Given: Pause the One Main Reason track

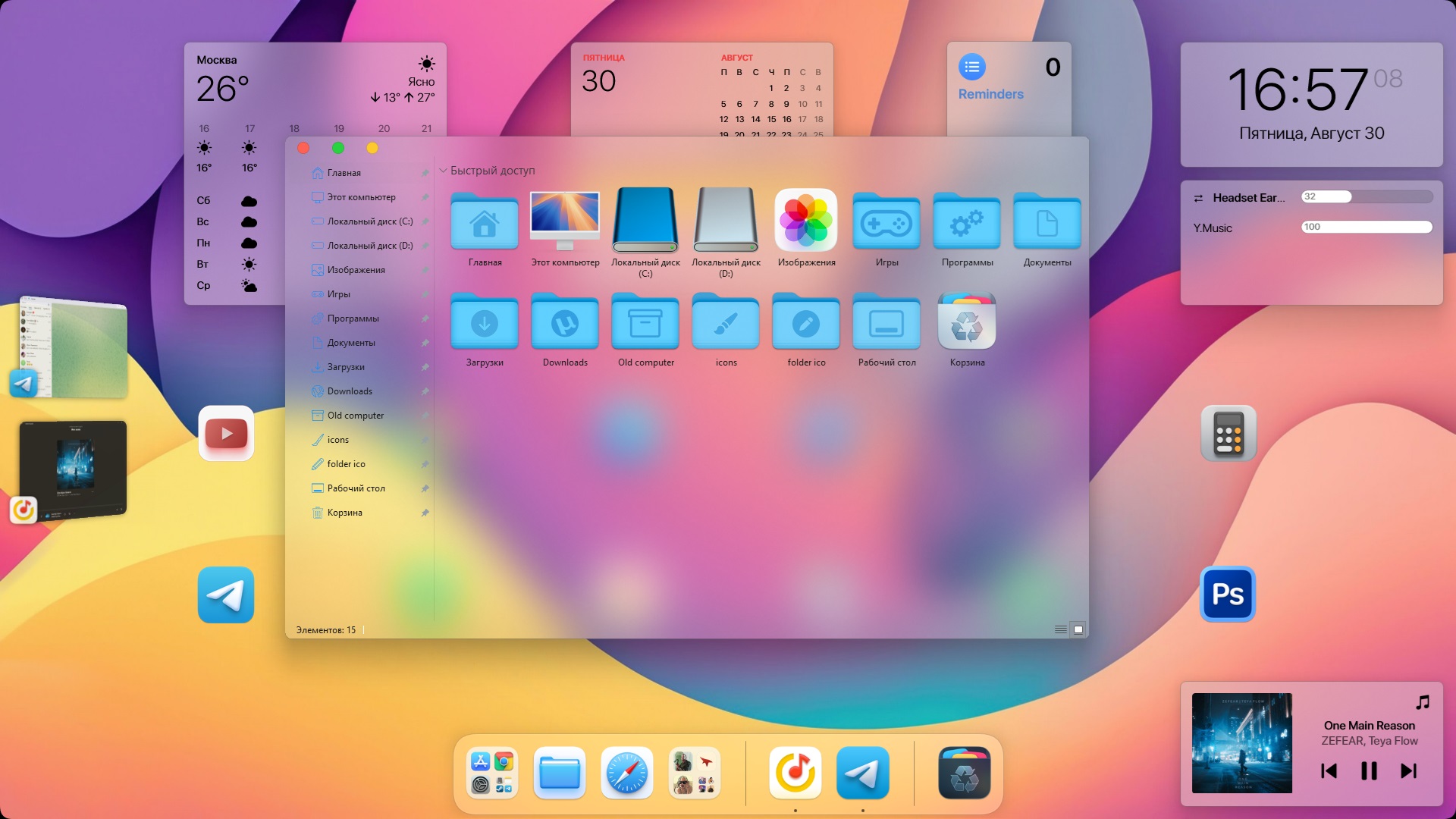Looking at the screenshot, I should click(x=1369, y=771).
